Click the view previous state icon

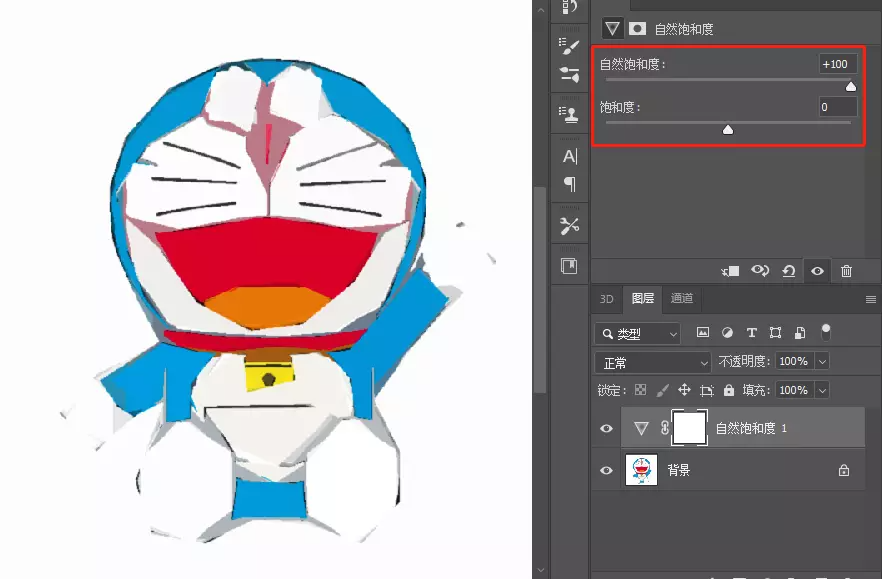coord(760,271)
